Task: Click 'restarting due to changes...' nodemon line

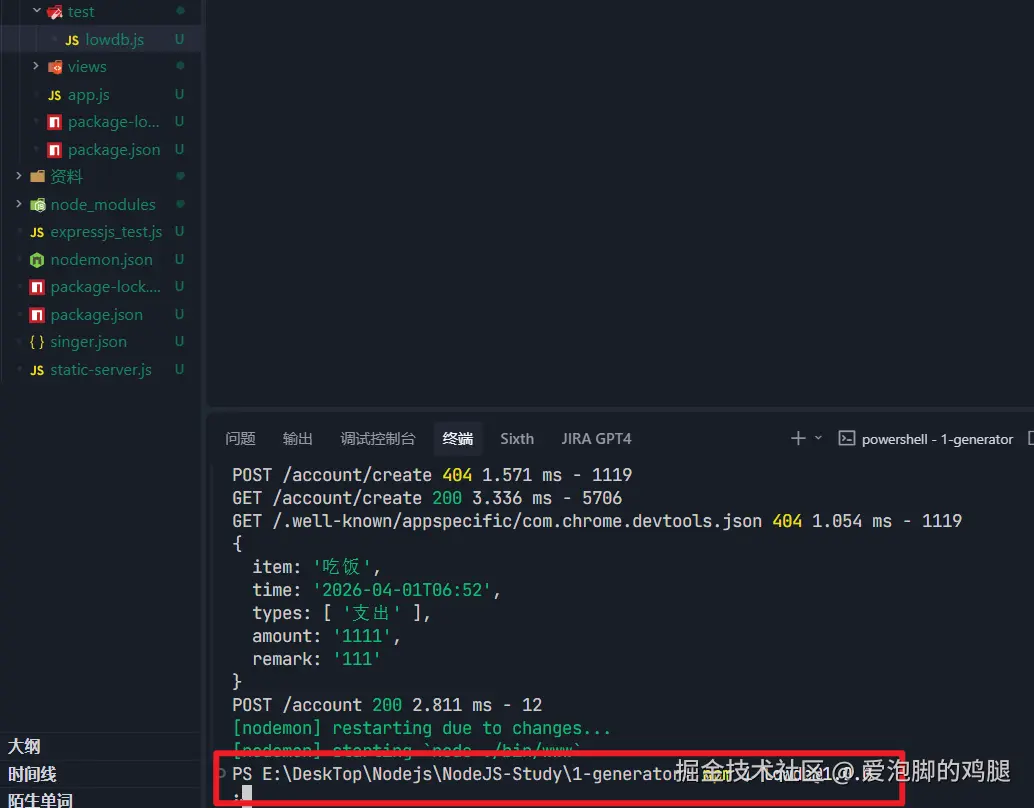Action: 422,728
